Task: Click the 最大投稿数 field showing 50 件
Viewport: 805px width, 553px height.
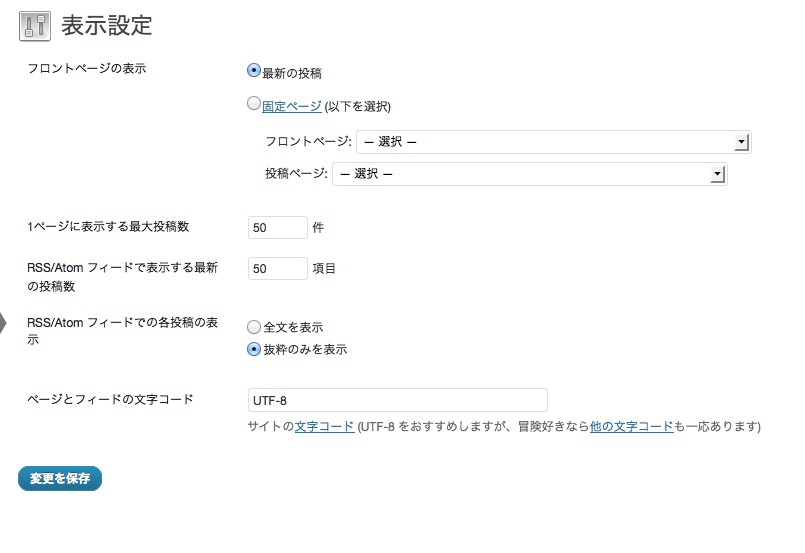Action: coord(278,227)
